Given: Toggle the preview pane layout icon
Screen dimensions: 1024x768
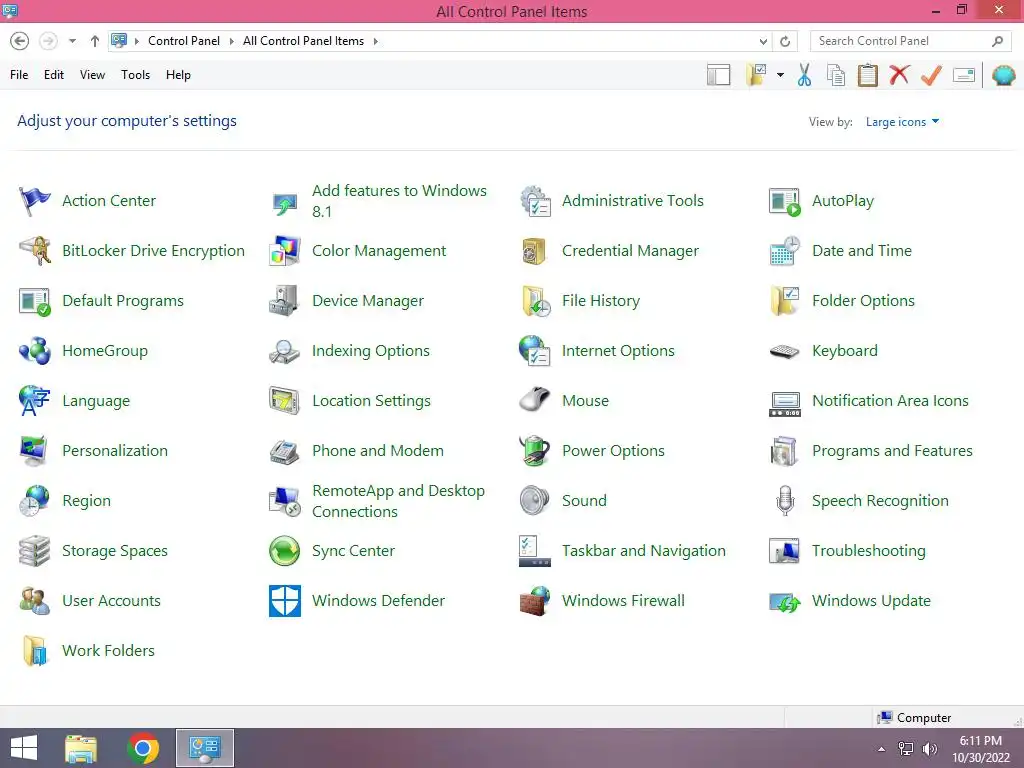Looking at the screenshot, I should (x=718, y=75).
